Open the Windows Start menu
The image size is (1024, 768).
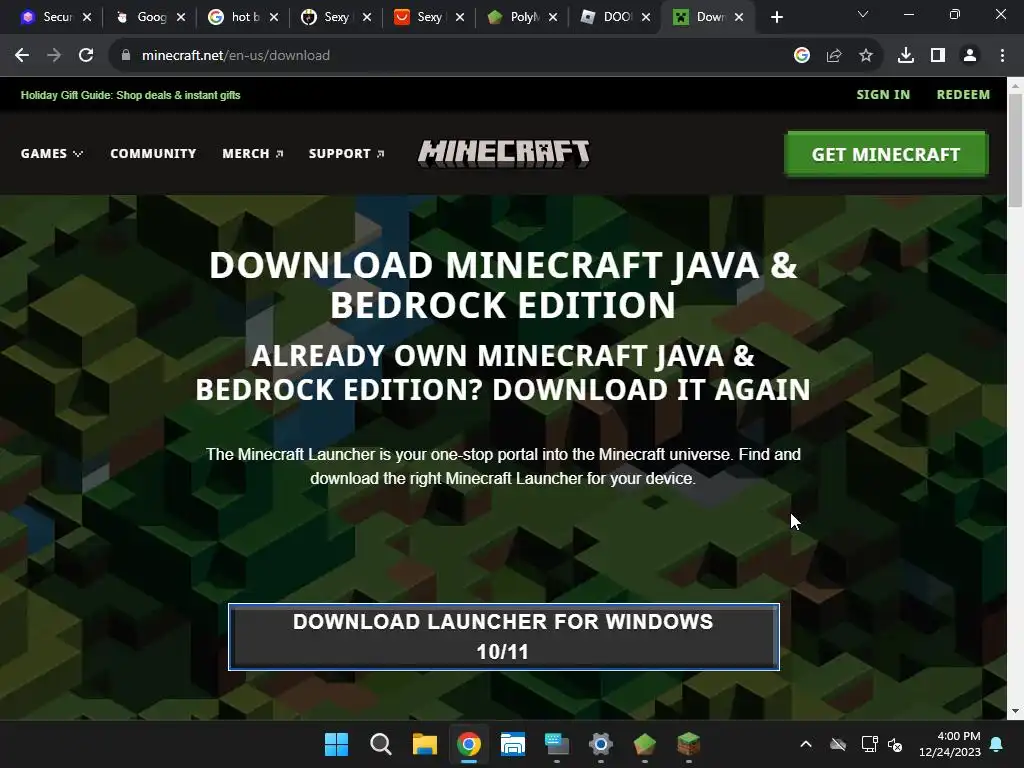click(x=336, y=744)
